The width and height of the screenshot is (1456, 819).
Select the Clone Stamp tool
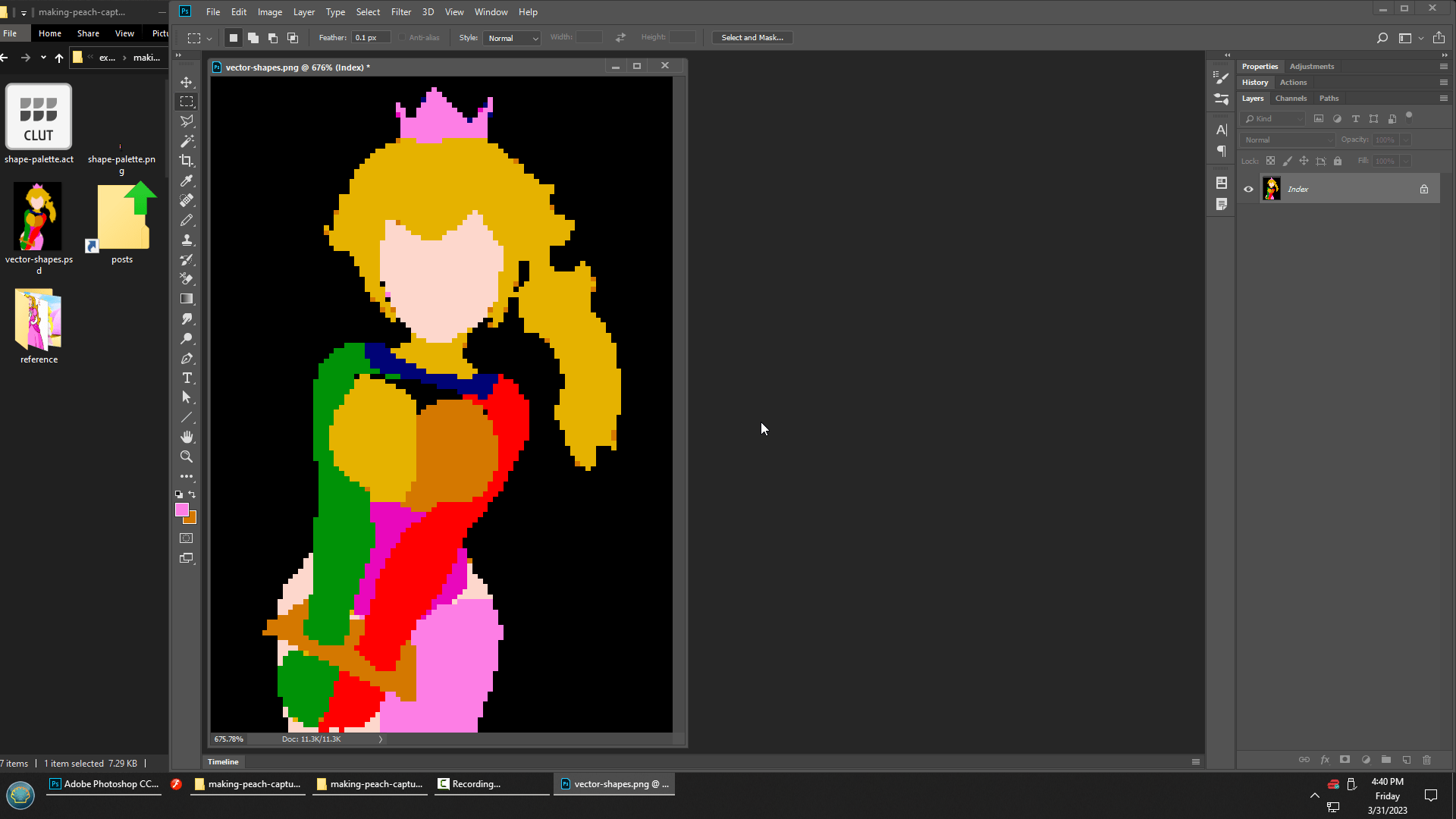tap(187, 240)
